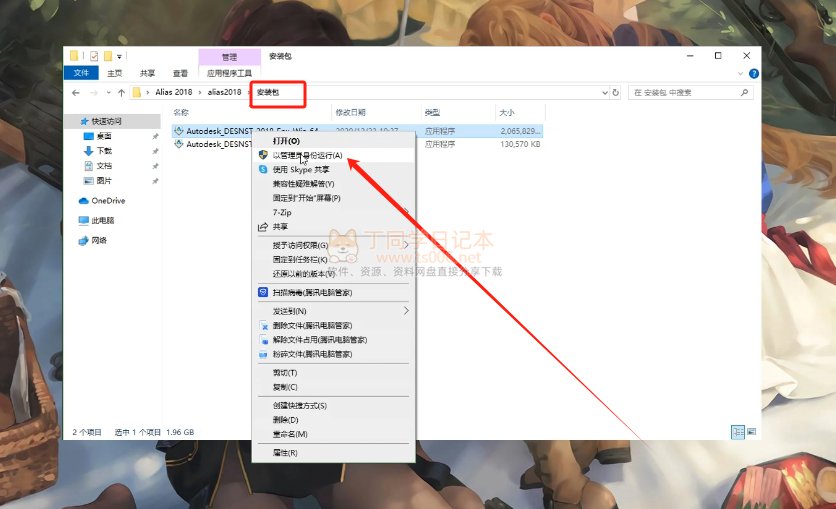Choose 打开(O) in the context menu

tap(333, 141)
